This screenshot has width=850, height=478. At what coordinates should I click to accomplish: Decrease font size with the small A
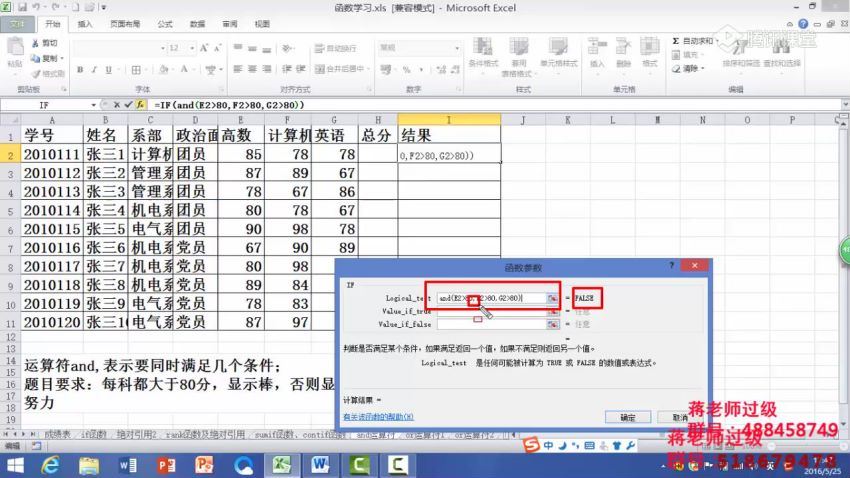(217, 48)
